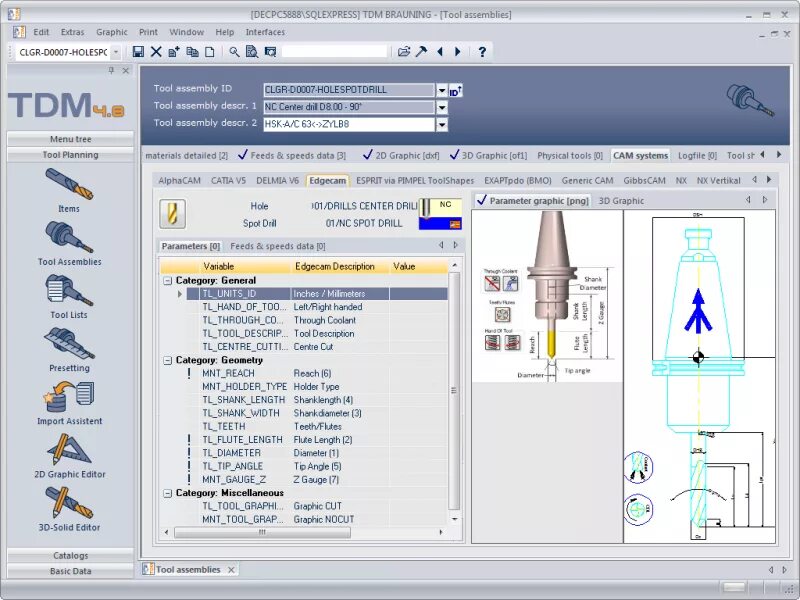Open the CLGR-D0007 toolbar combo dropdown
This screenshot has height=600, width=800.
pos(116,52)
